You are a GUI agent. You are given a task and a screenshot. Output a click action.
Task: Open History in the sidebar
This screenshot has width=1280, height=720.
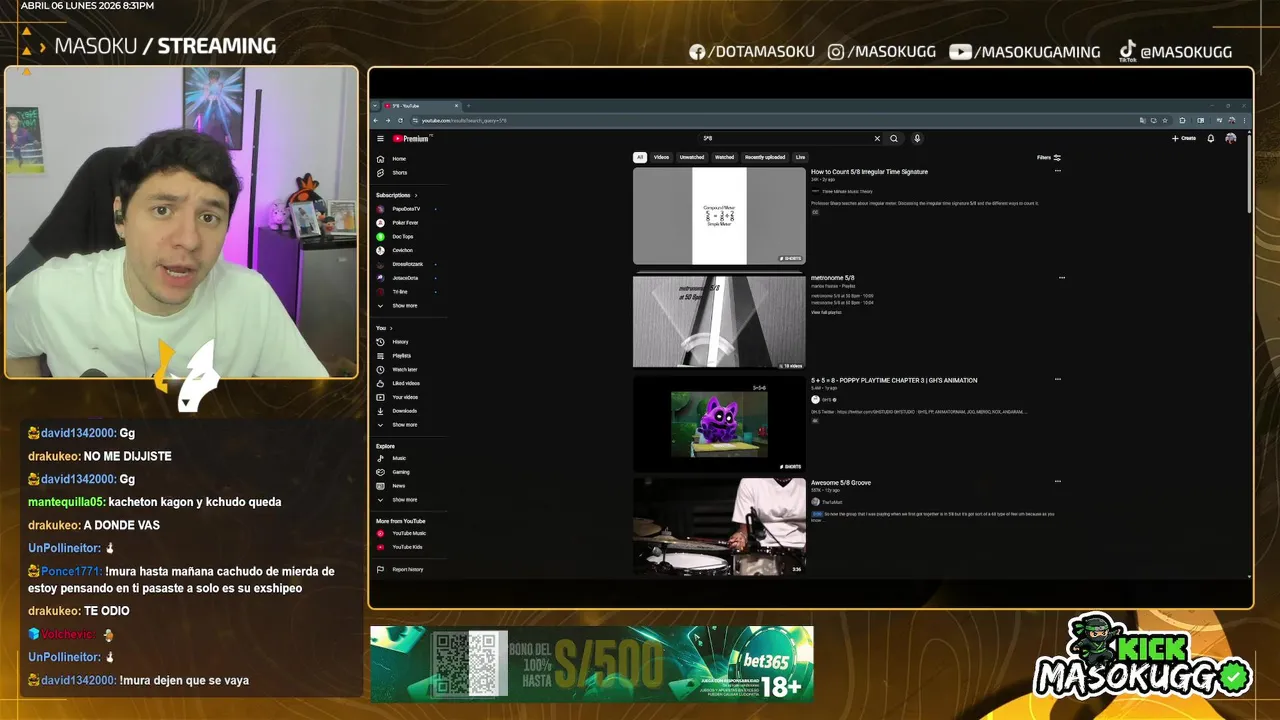pos(400,342)
